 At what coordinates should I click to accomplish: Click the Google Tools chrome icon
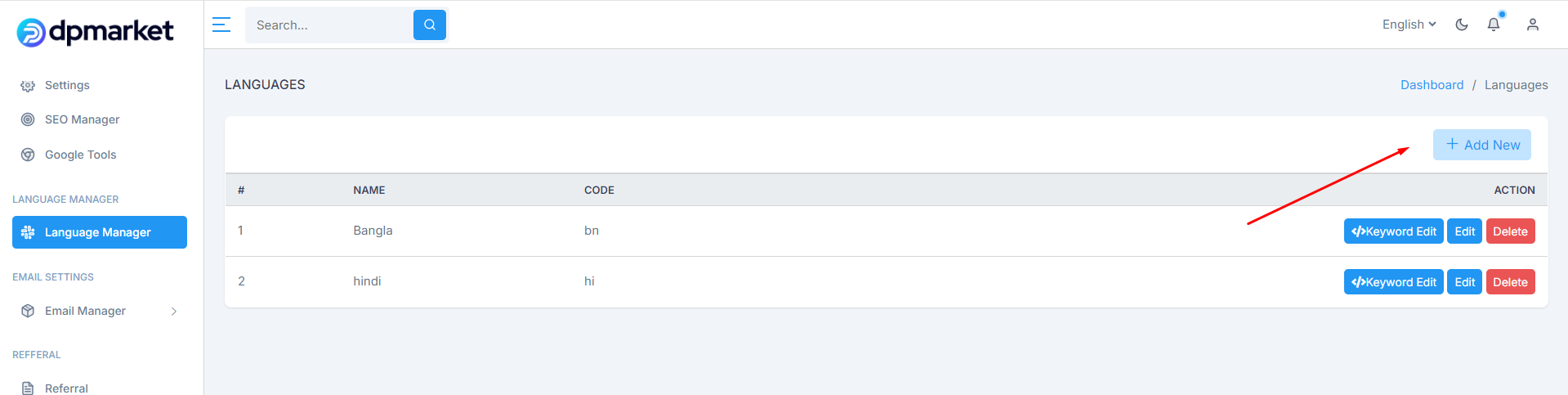(x=28, y=155)
